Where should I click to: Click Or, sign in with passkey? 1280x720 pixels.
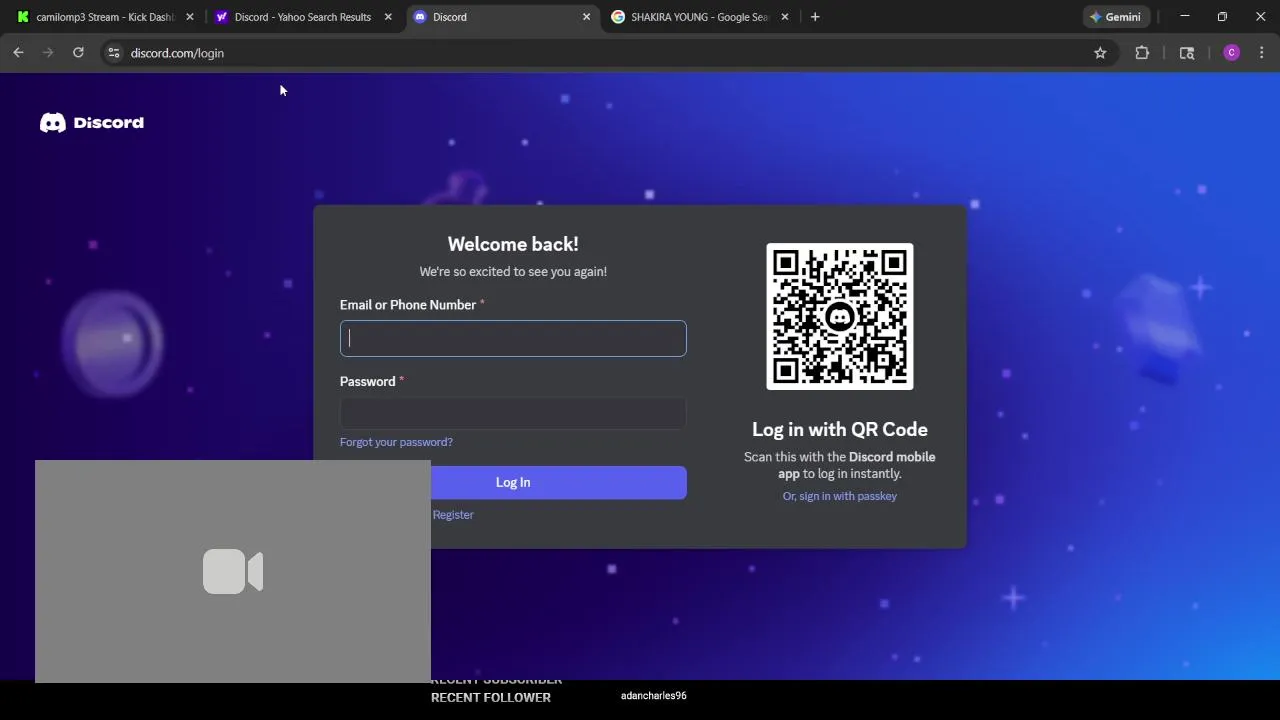coord(840,496)
